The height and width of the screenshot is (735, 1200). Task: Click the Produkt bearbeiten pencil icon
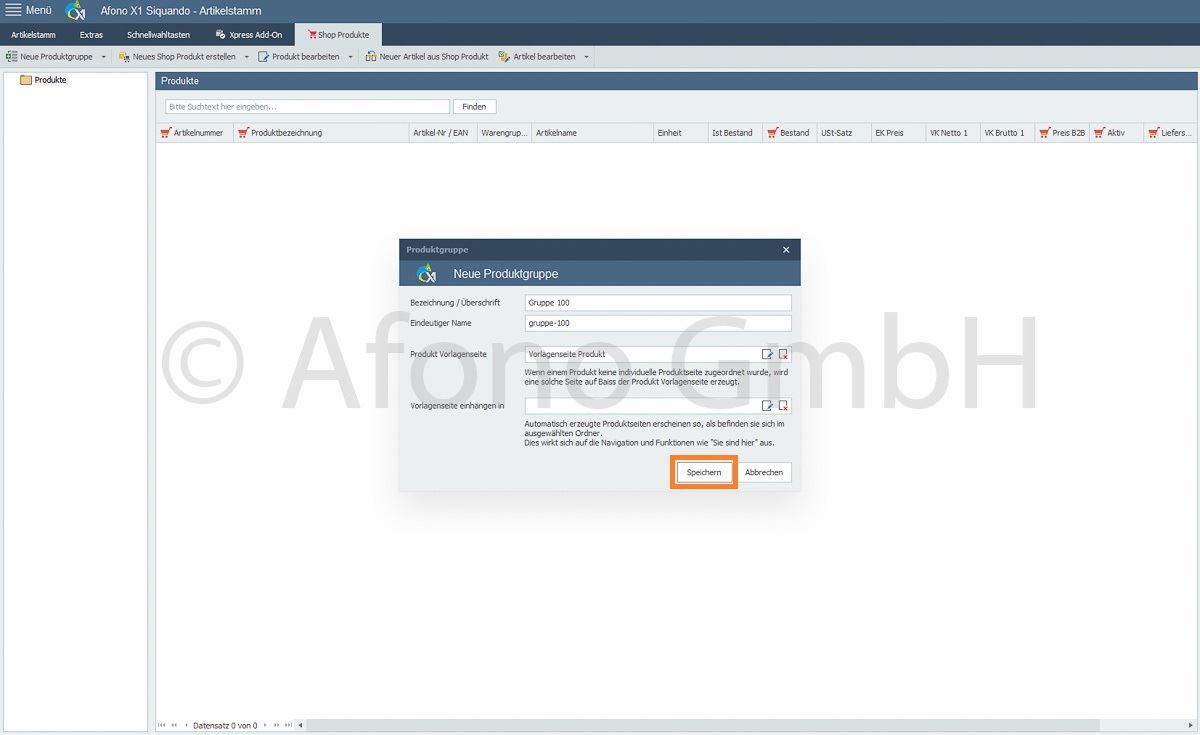click(264, 57)
